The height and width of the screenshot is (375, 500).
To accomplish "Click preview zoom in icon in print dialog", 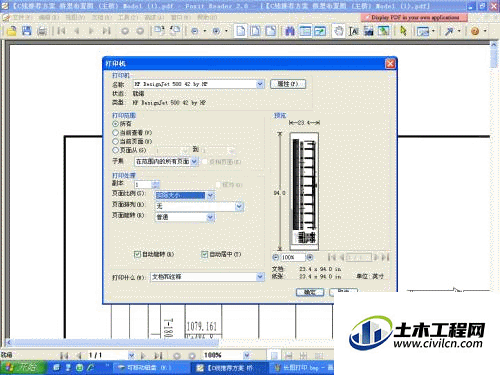I will pyautogui.click(x=310, y=257).
